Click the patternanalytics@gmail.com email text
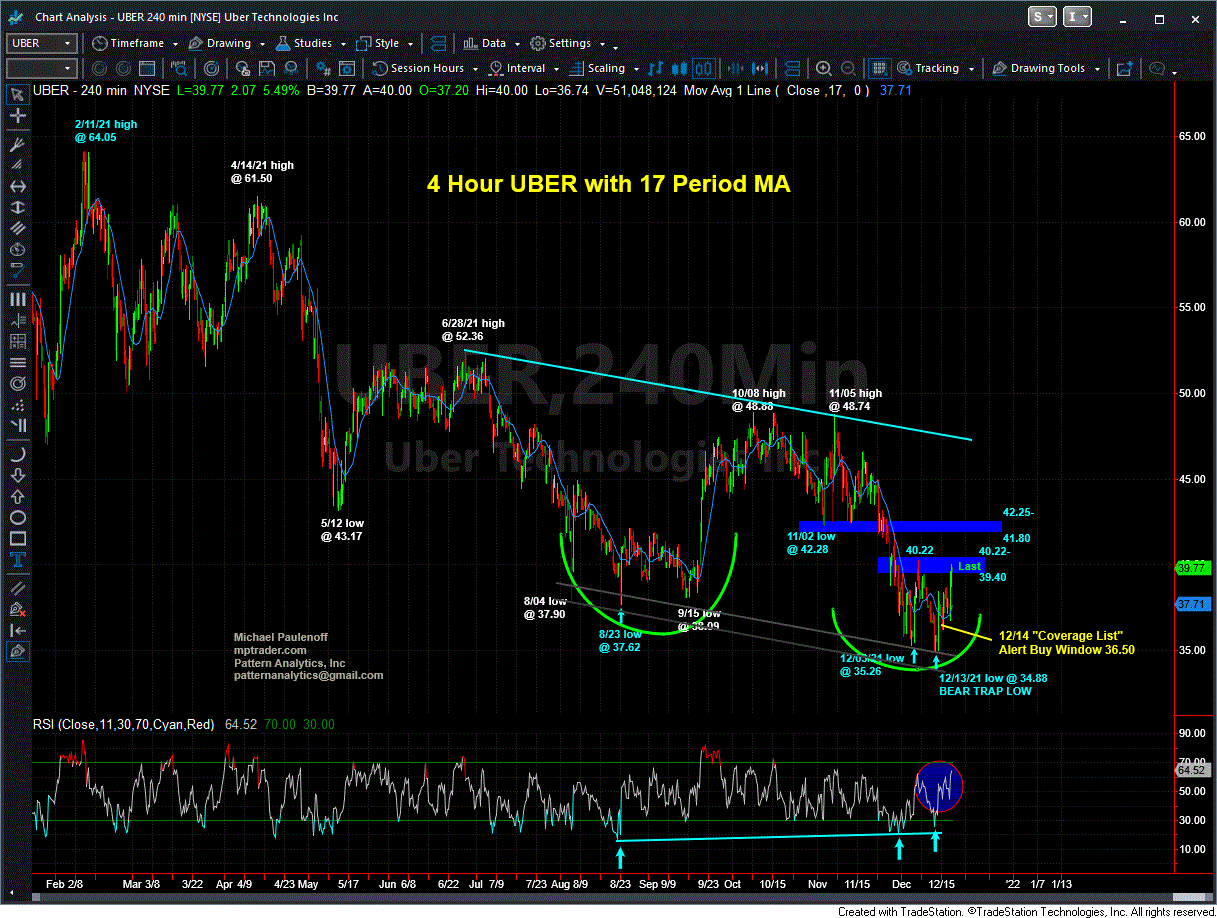The image size is (1217, 918). pyautogui.click(x=308, y=676)
